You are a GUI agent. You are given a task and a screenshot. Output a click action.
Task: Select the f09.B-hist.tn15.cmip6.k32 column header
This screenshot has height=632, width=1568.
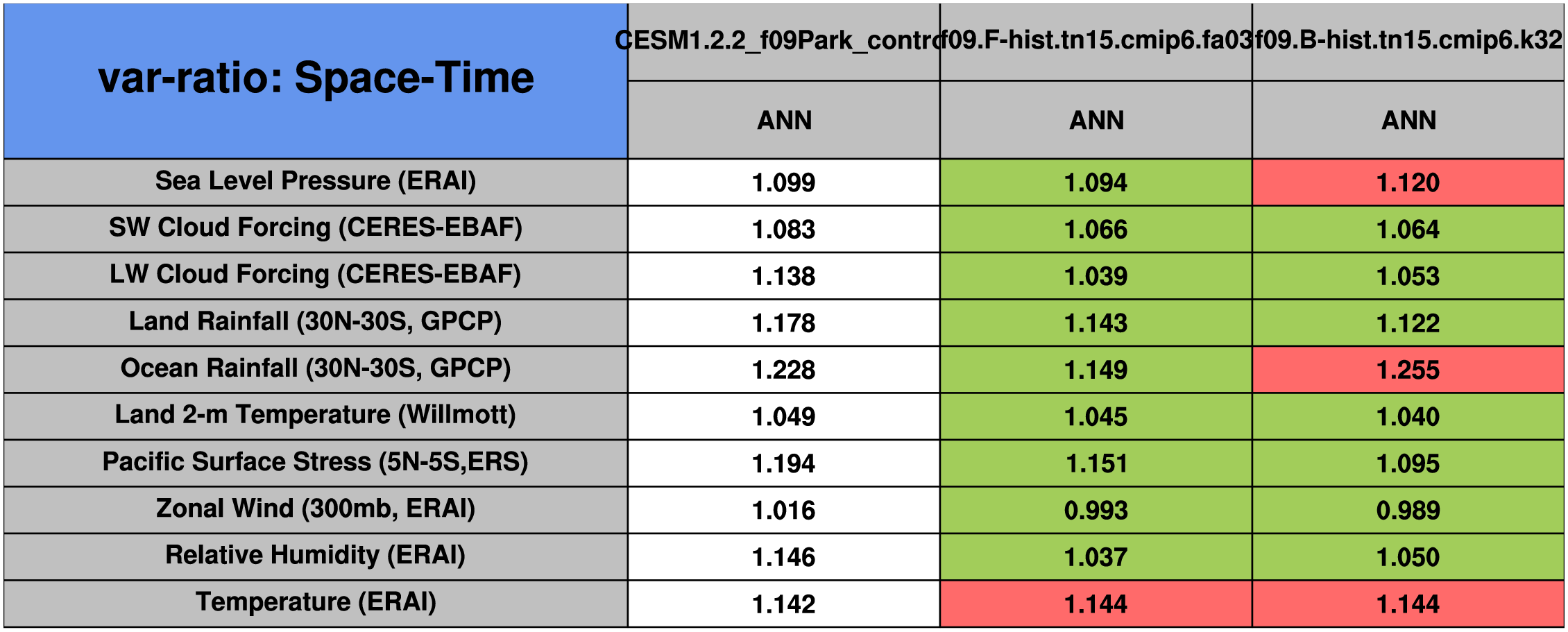[1408, 41]
